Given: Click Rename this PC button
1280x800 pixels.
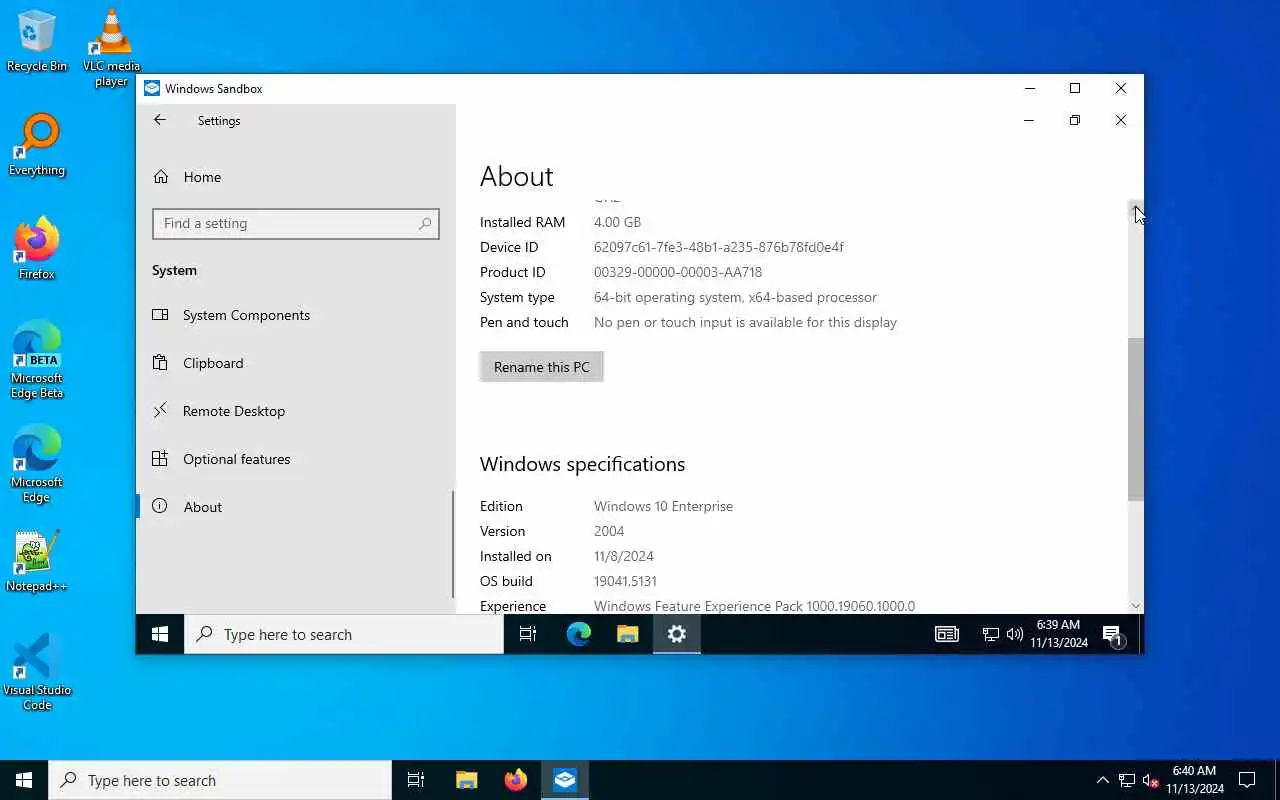Looking at the screenshot, I should pyautogui.click(x=541, y=367).
